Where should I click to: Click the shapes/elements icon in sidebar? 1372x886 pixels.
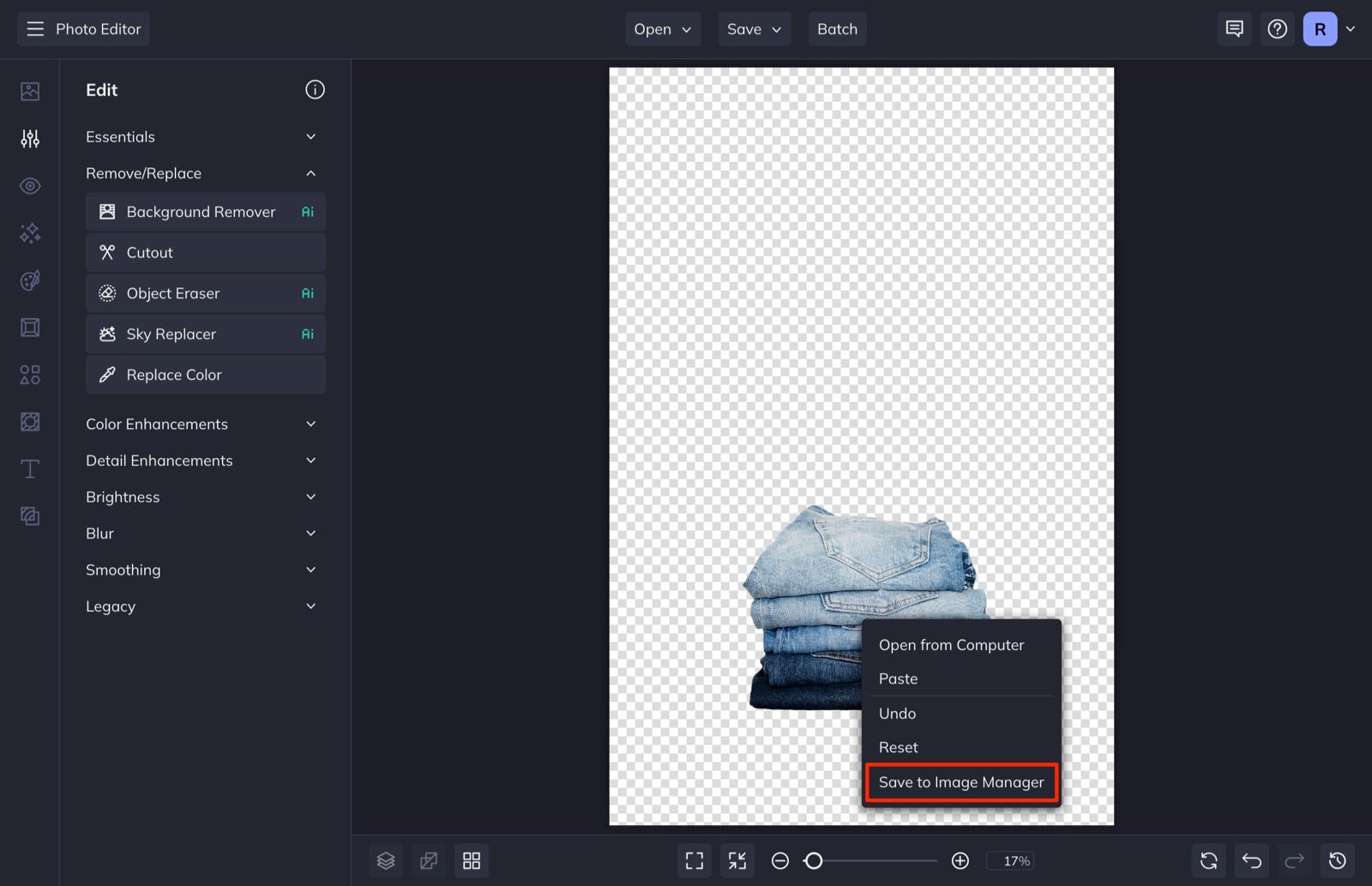[x=29, y=374]
